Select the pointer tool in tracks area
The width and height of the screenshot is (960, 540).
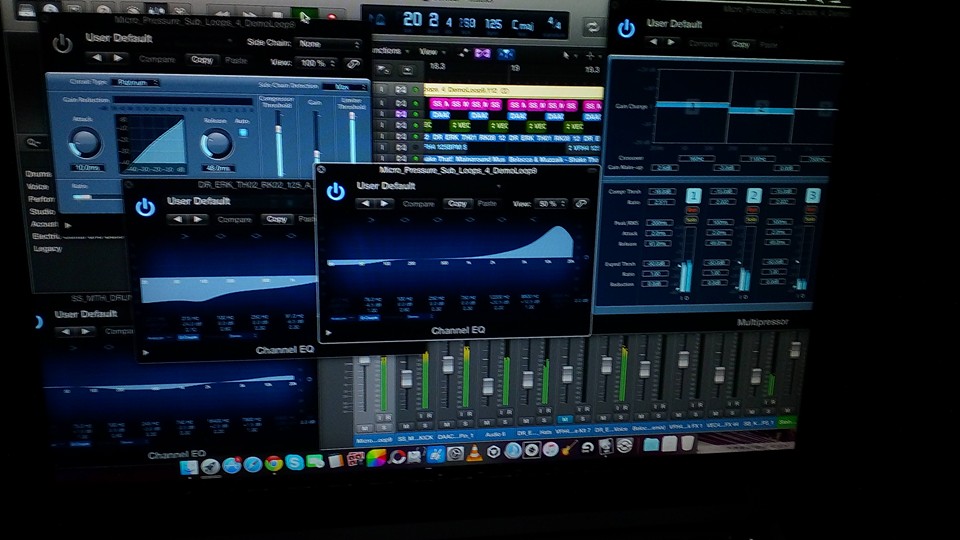pos(566,56)
